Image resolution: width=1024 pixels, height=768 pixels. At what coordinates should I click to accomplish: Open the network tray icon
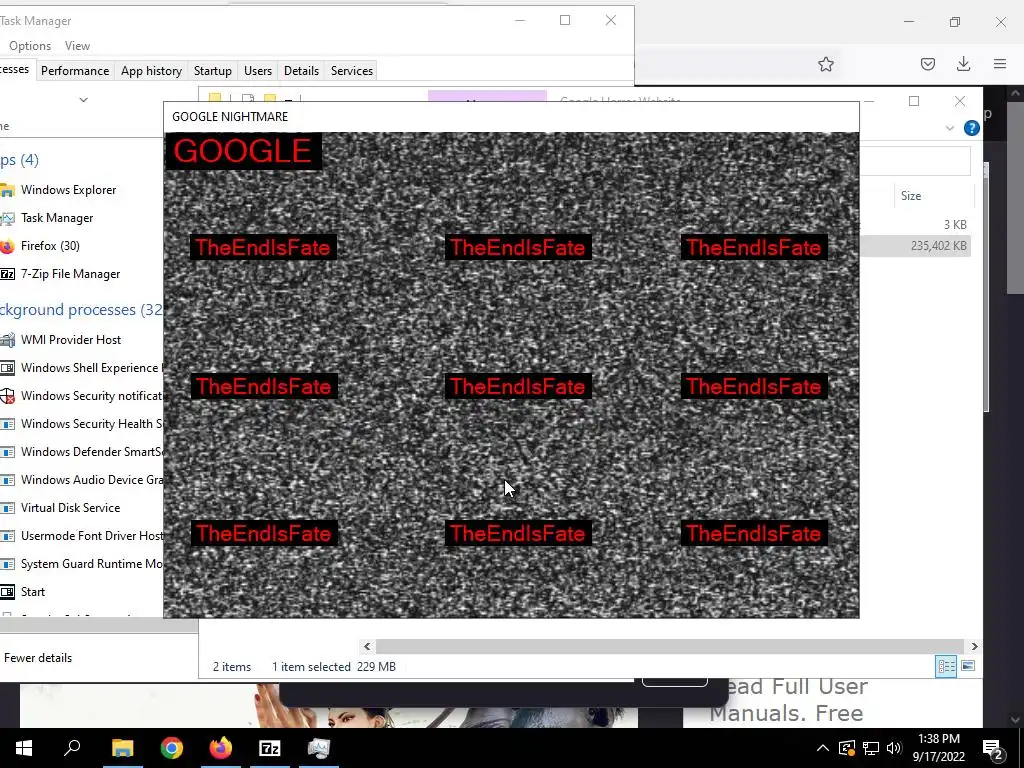tap(871, 748)
